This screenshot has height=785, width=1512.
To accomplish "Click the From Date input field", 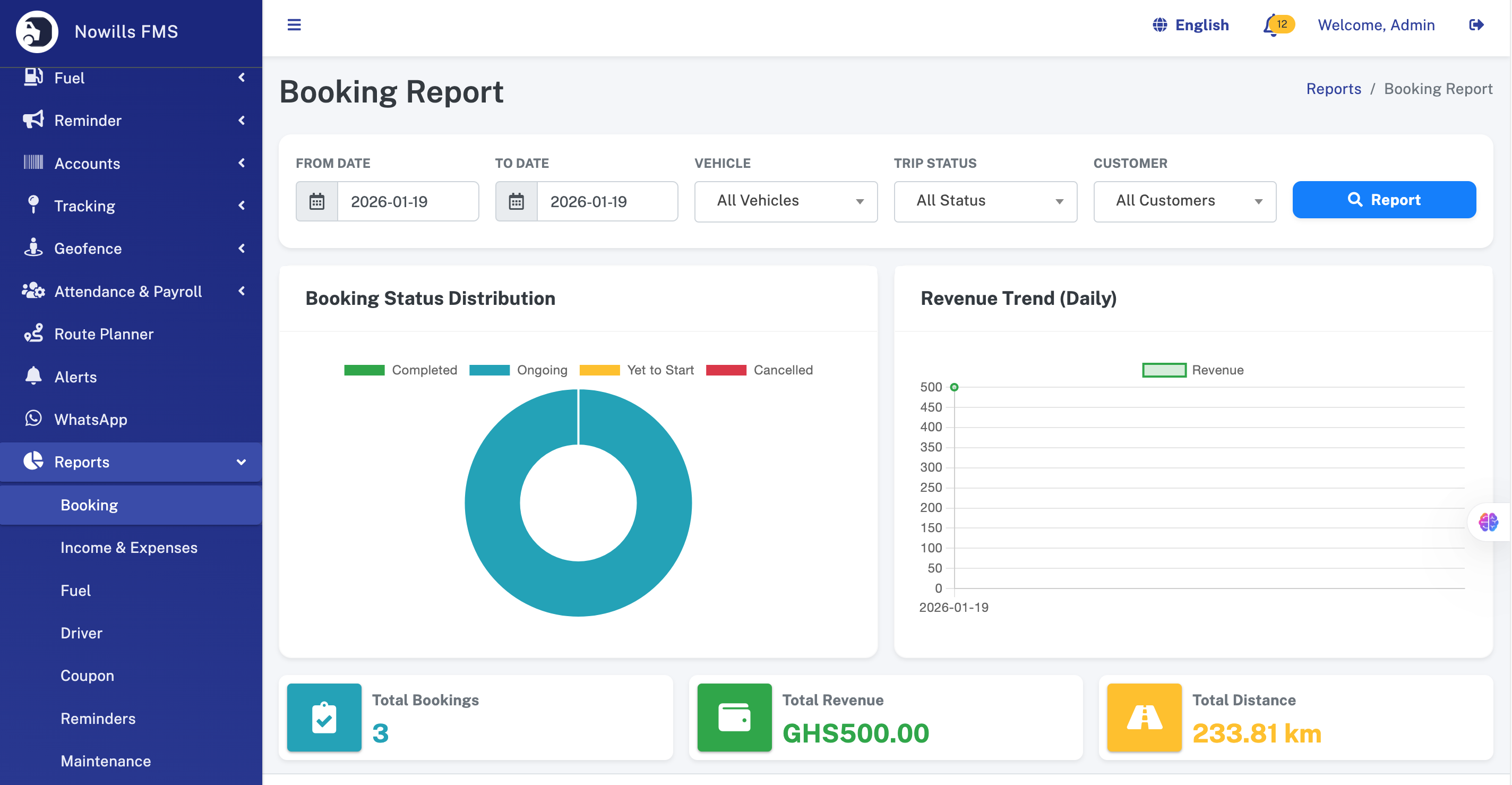I will [x=407, y=201].
